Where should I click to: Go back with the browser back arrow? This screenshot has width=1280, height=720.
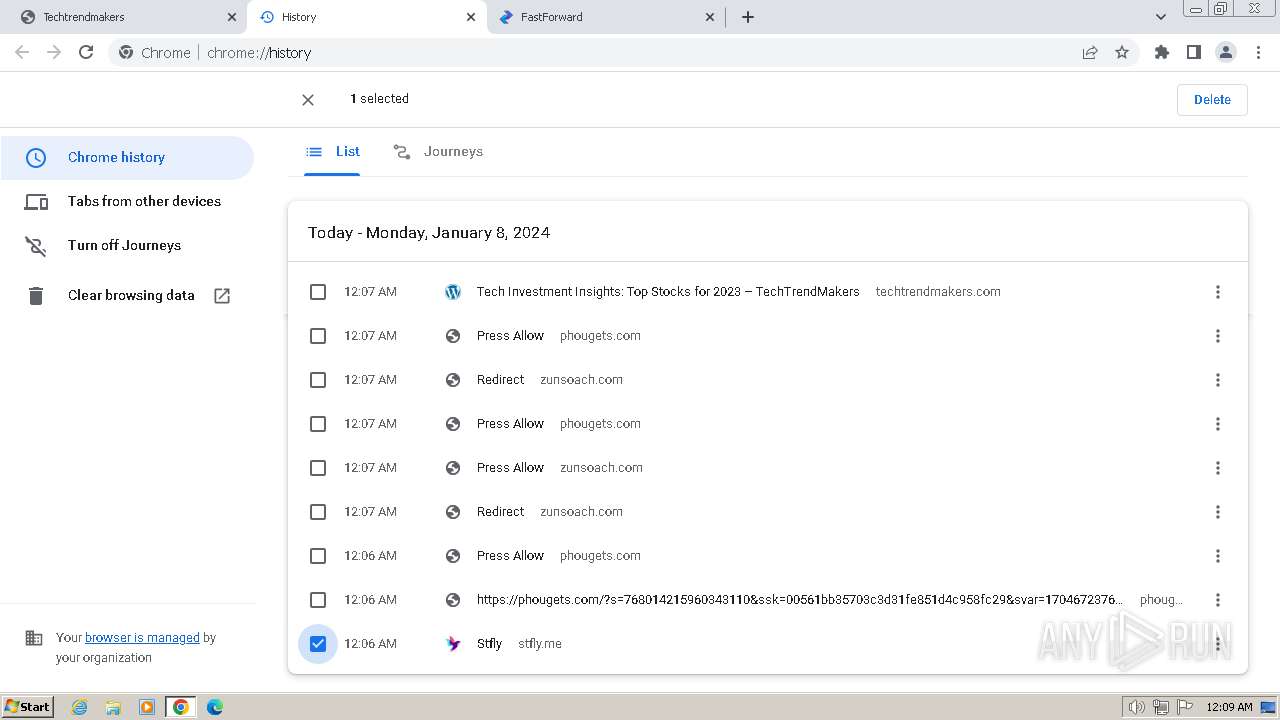[22, 52]
